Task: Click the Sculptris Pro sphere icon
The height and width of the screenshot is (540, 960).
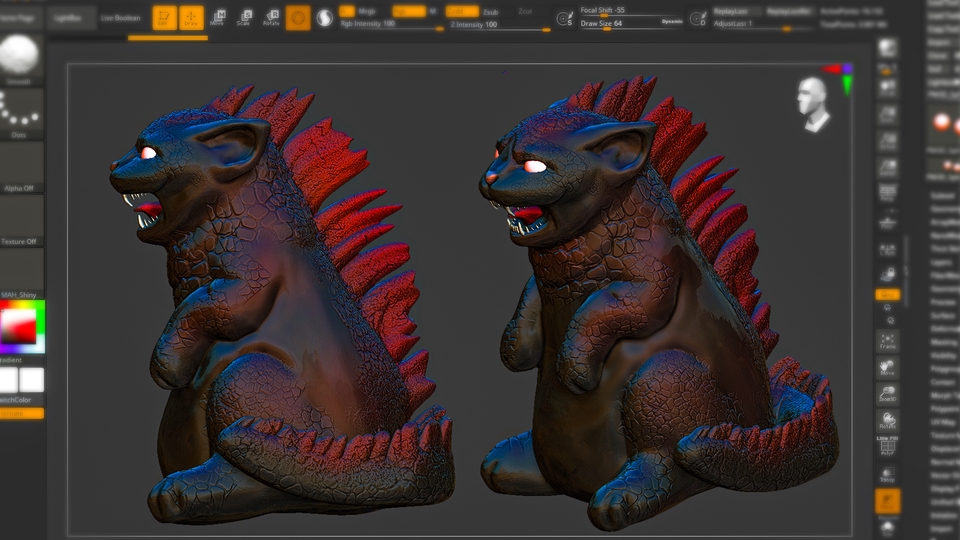Action: [x=324, y=18]
